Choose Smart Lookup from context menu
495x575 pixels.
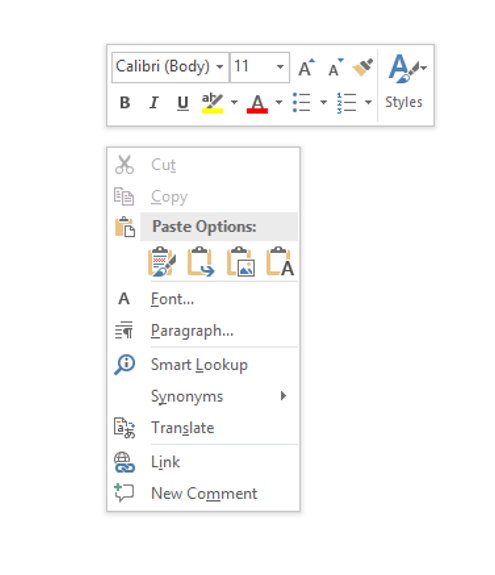coord(203,365)
